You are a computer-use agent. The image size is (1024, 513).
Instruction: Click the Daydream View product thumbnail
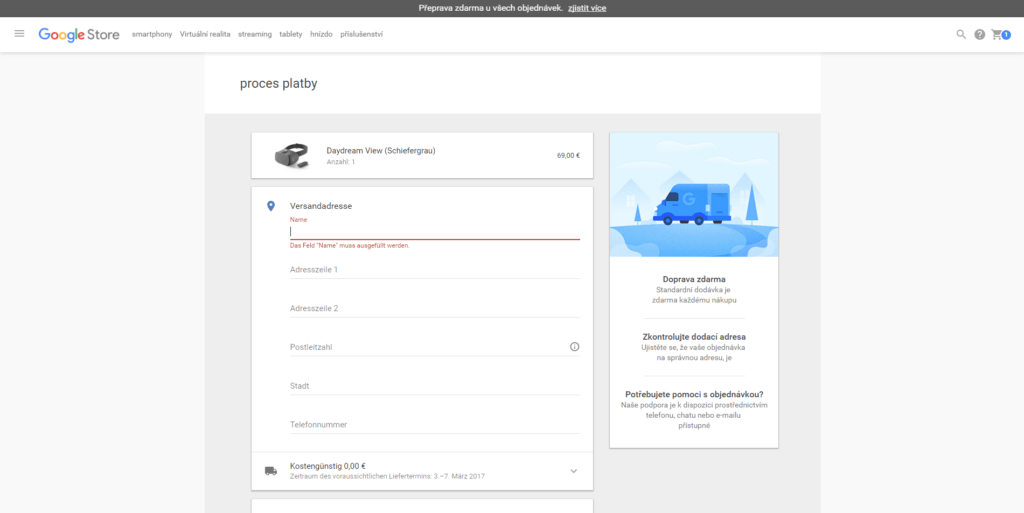click(x=292, y=155)
